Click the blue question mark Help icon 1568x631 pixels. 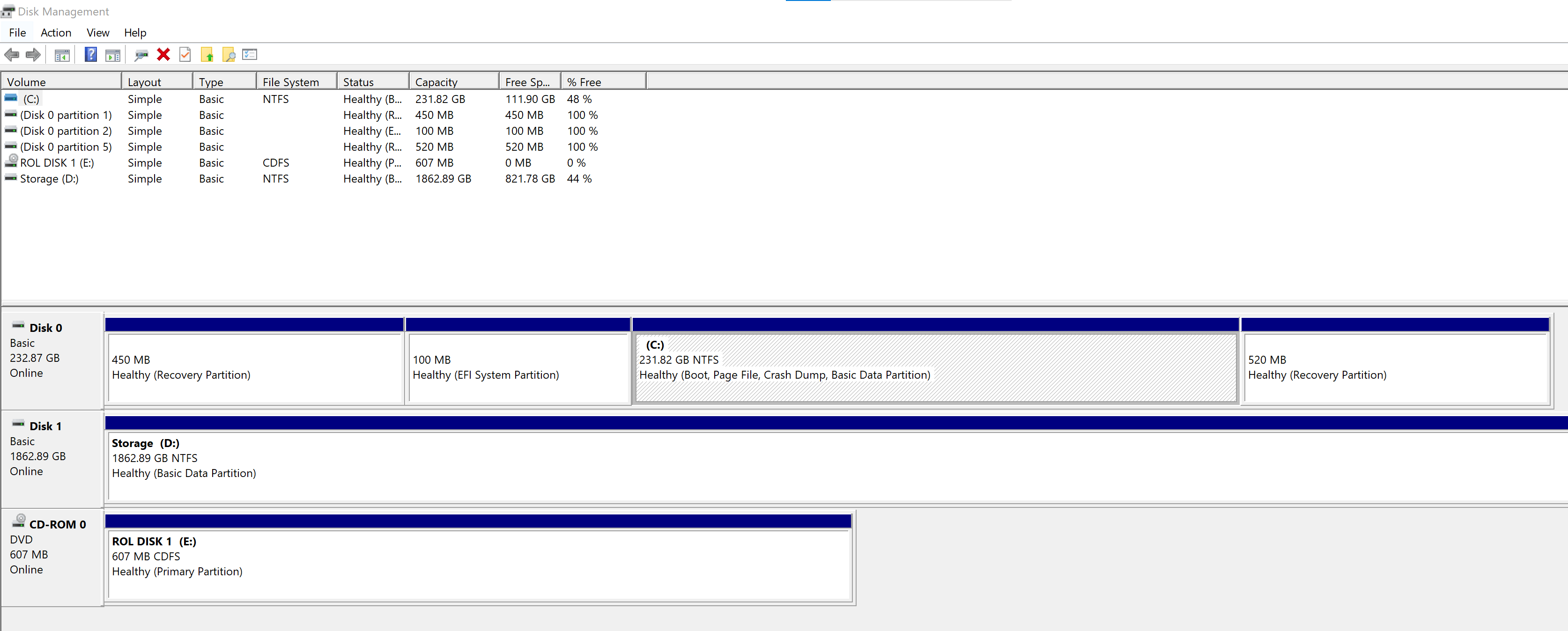pyautogui.click(x=90, y=55)
